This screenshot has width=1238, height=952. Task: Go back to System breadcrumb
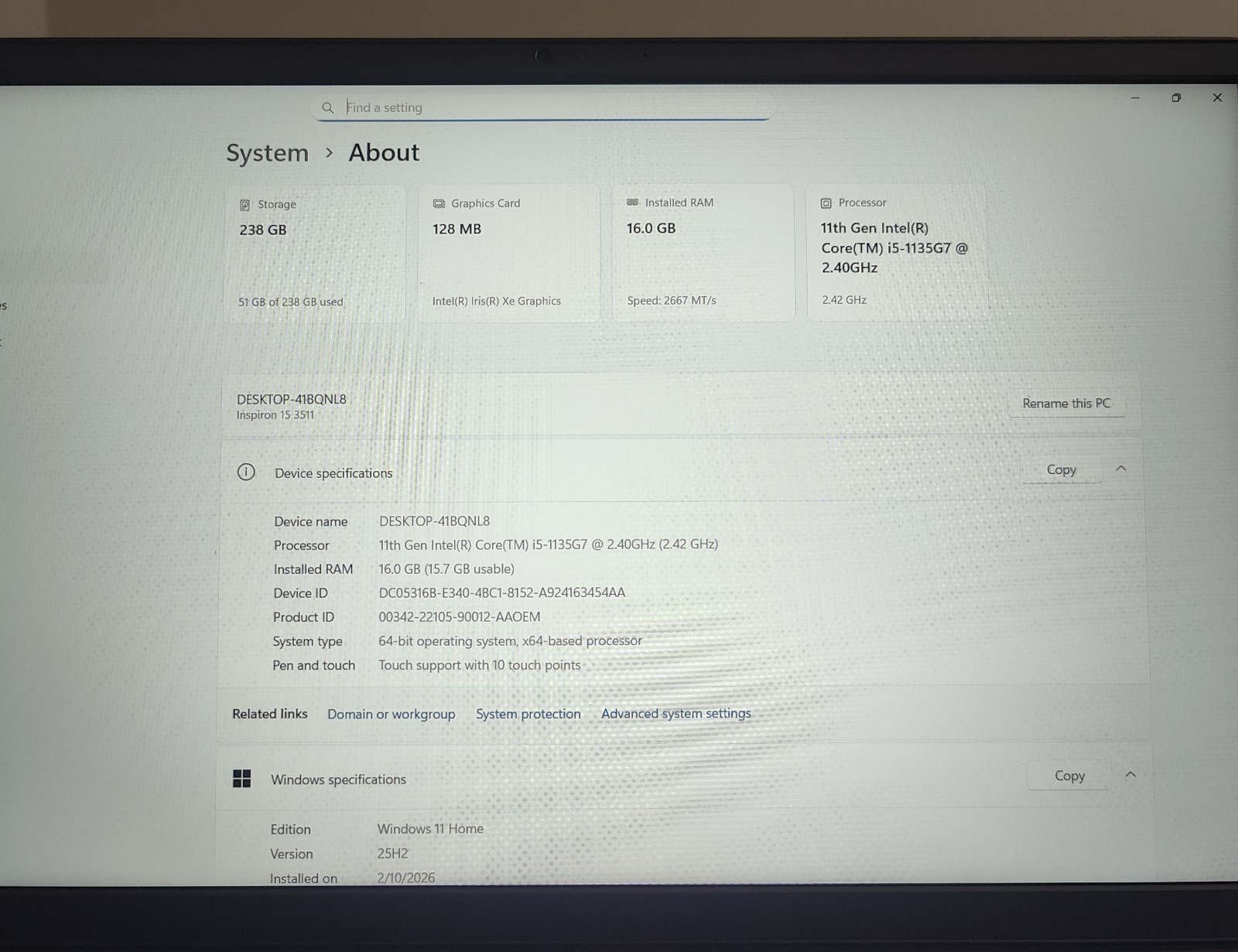click(x=267, y=153)
